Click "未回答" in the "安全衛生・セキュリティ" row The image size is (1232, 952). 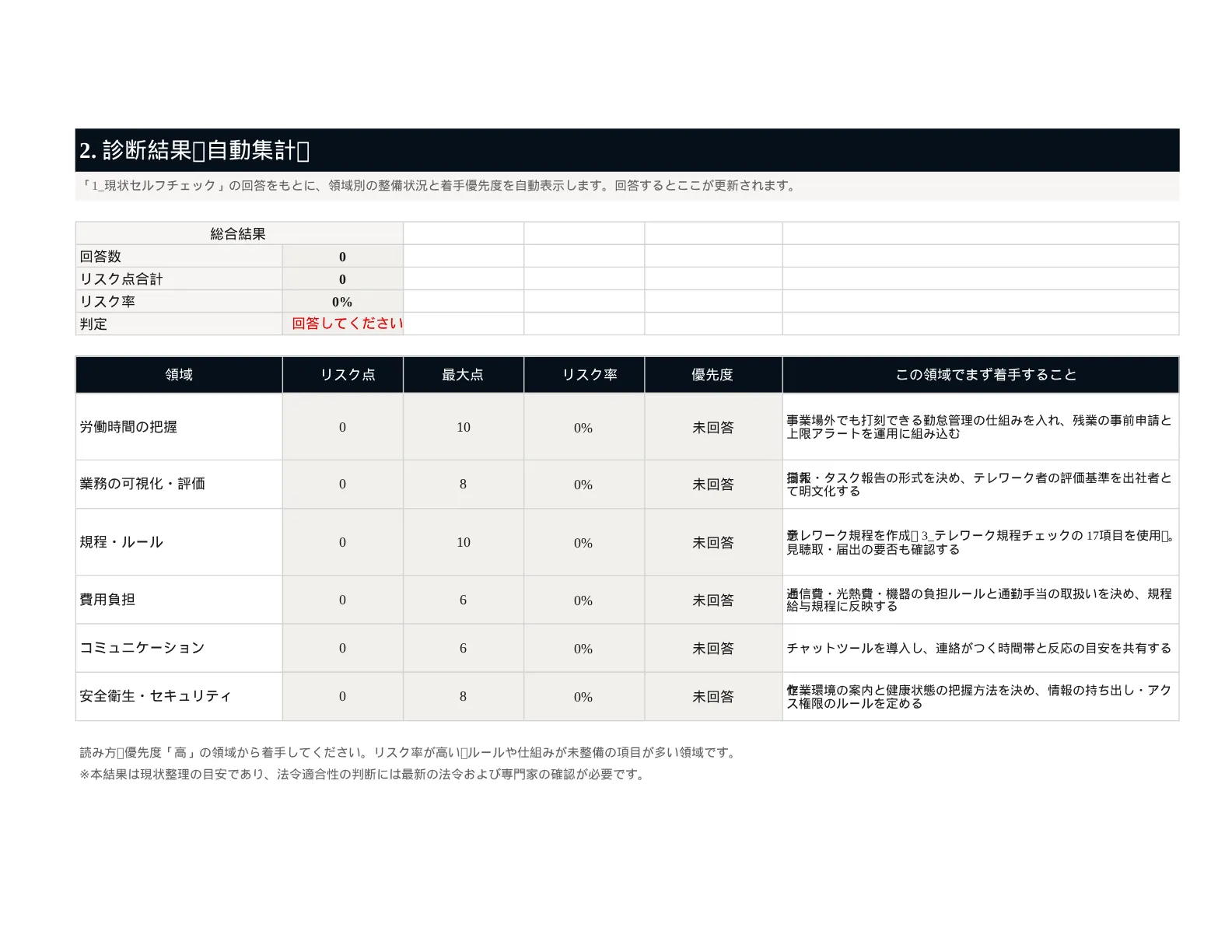713,696
